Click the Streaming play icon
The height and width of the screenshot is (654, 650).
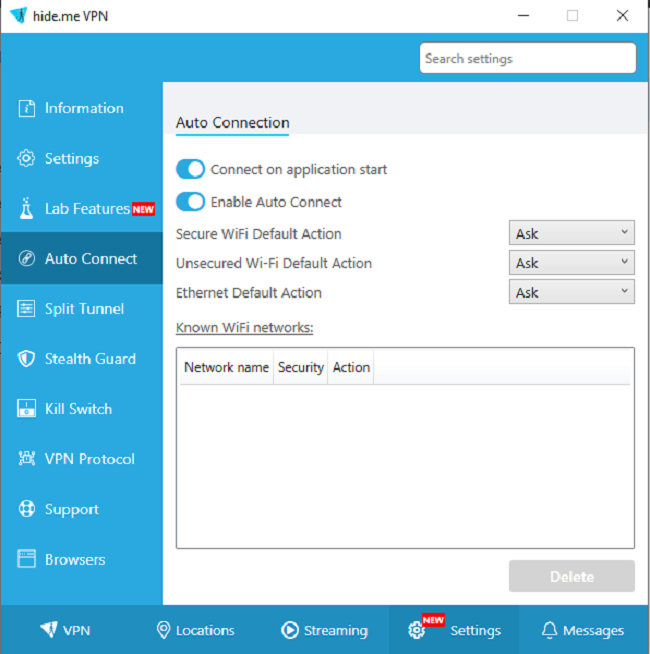[x=290, y=630]
